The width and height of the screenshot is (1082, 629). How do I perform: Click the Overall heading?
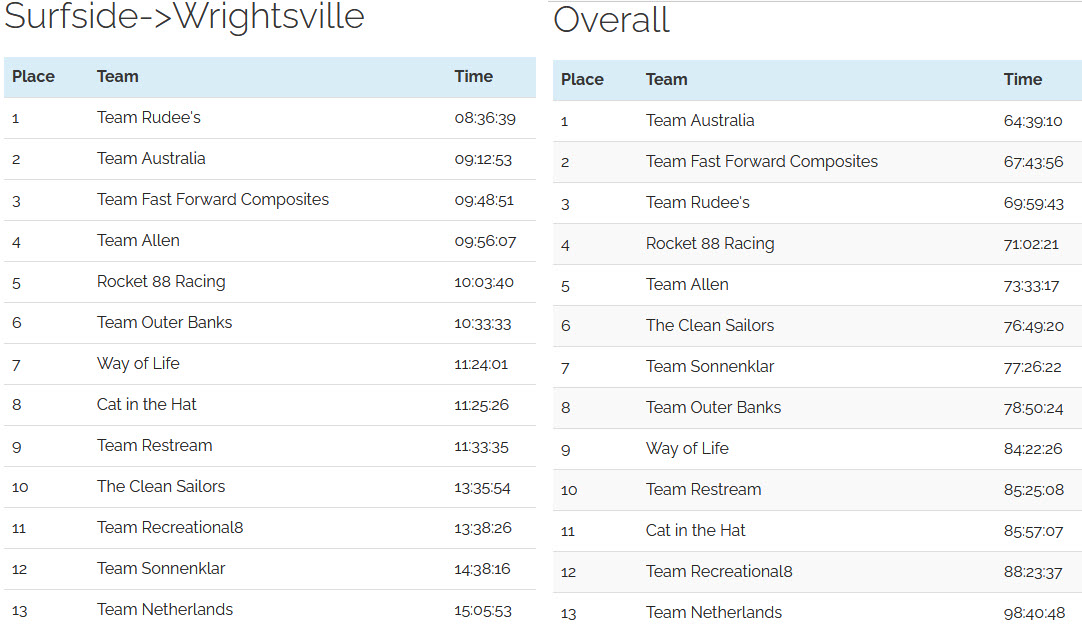pos(611,20)
